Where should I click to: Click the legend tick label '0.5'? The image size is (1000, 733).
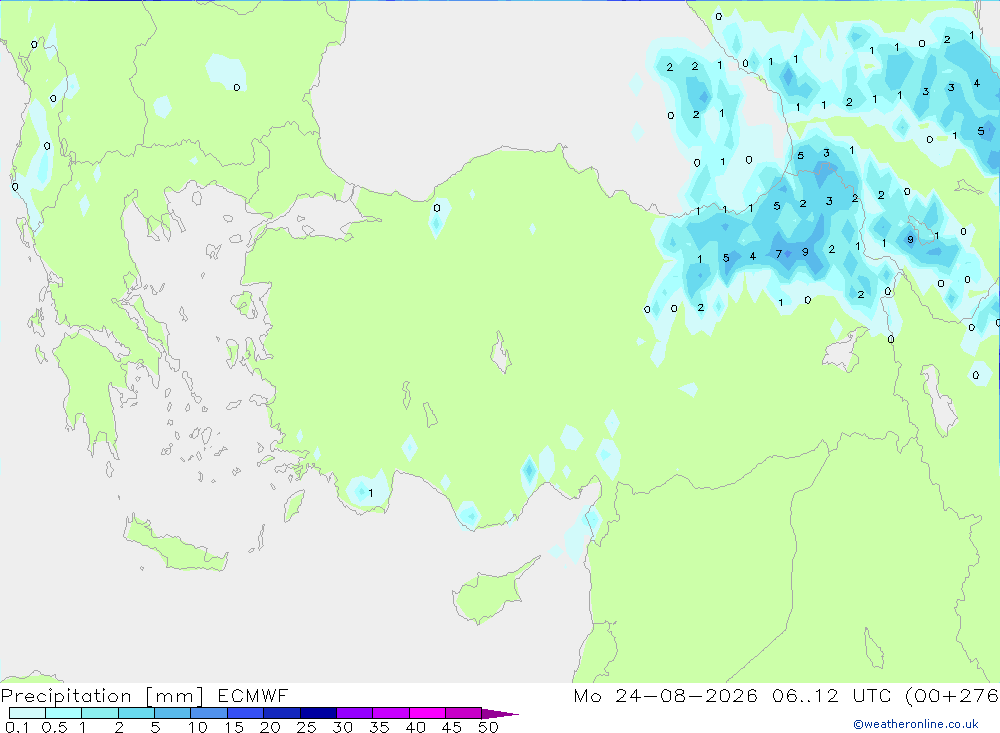click(54, 727)
